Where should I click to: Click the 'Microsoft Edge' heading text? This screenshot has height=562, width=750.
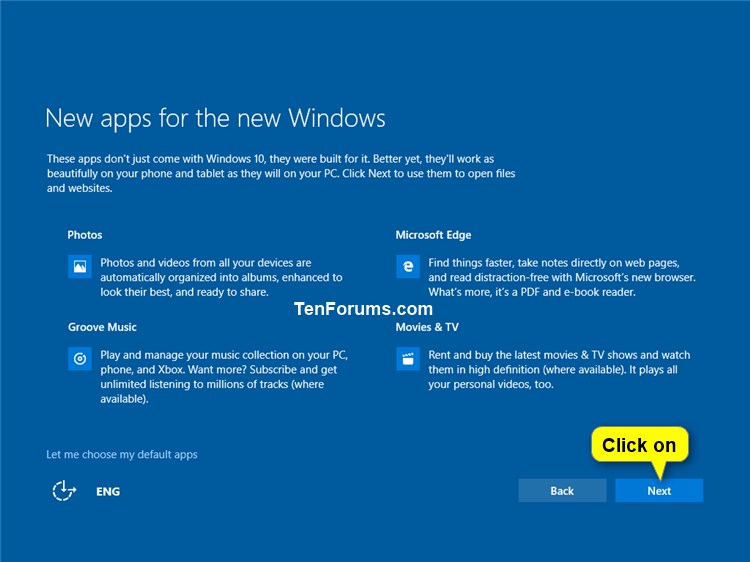(433, 235)
